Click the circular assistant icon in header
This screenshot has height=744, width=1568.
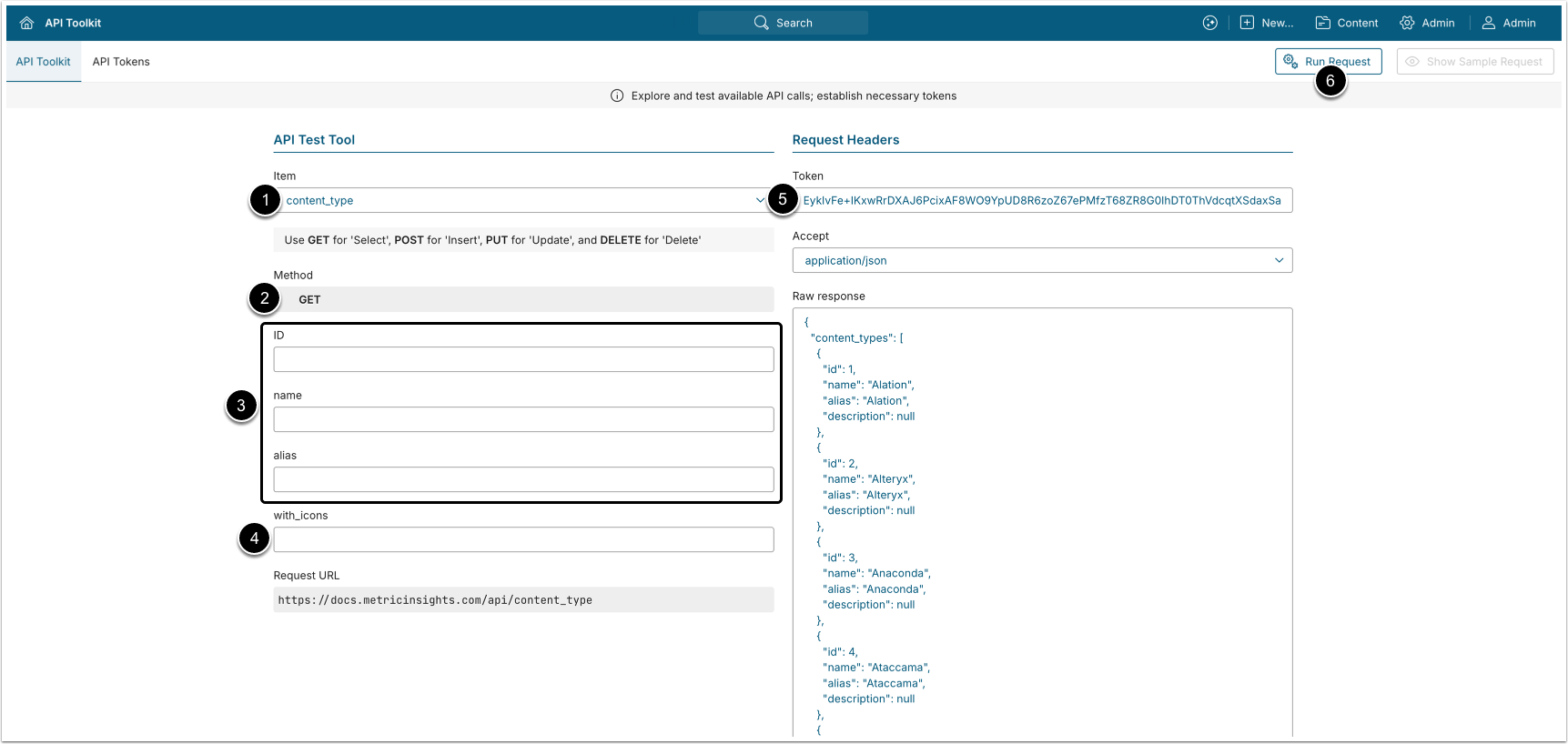(1209, 23)
